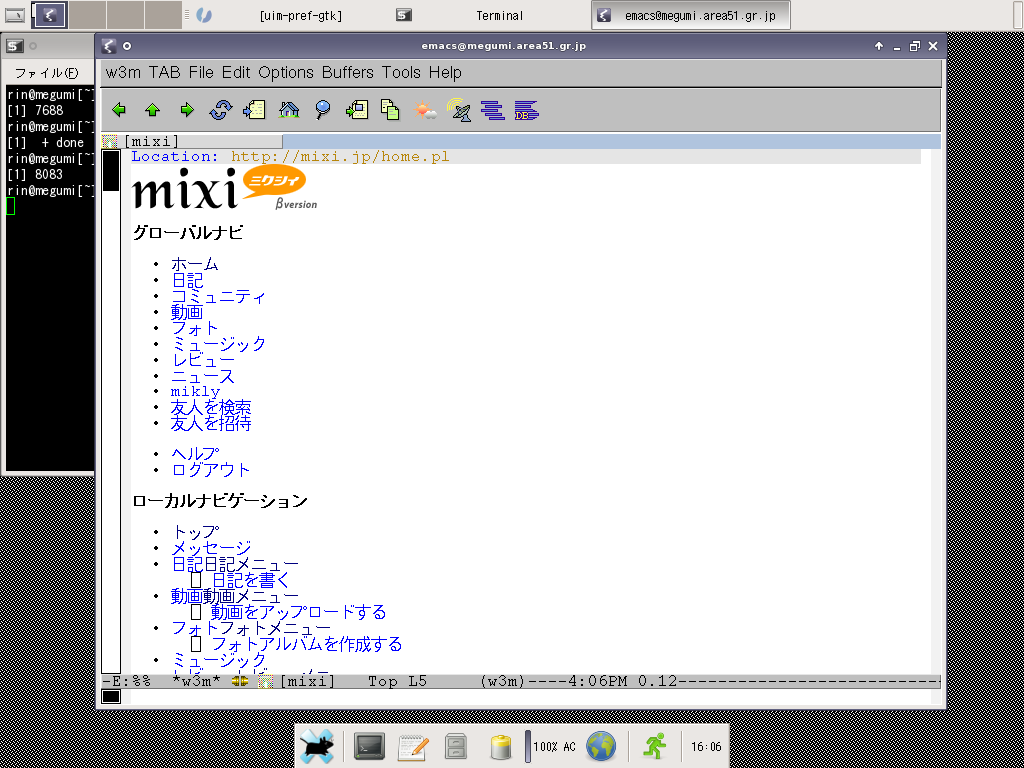Open the w3m menu in menu bar
The image size is (1024, 768).
coord(124,72)
